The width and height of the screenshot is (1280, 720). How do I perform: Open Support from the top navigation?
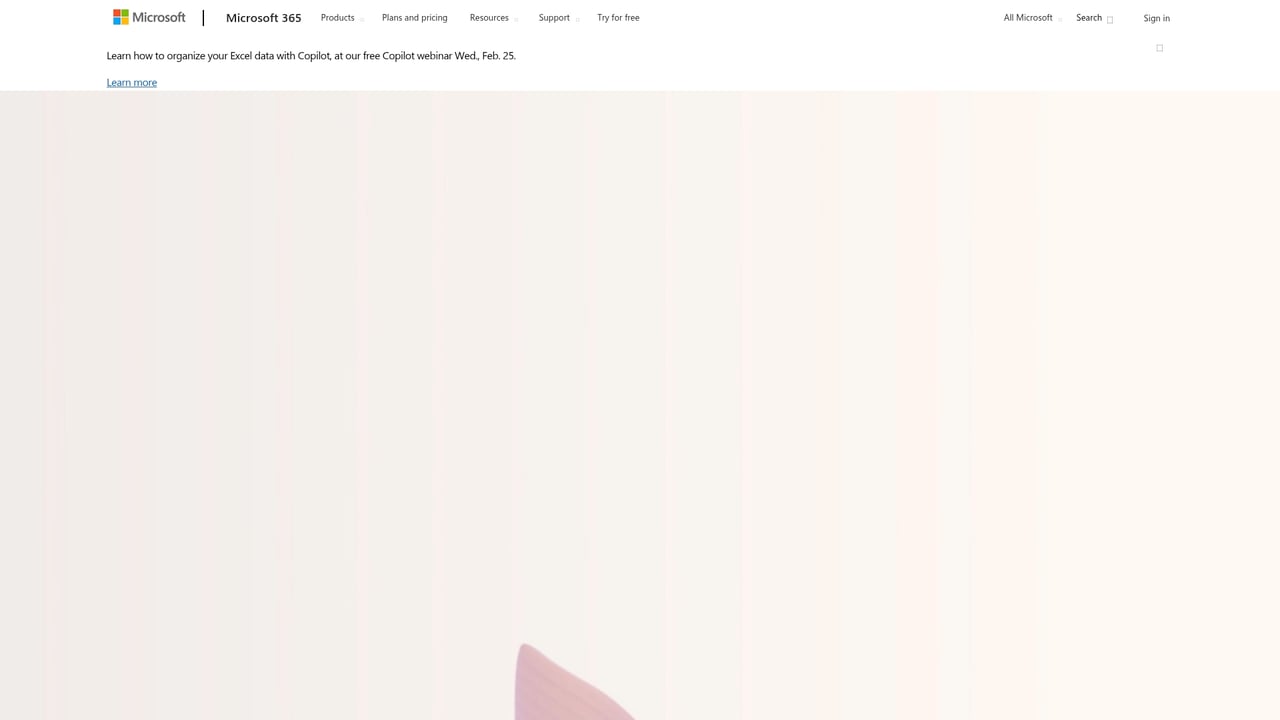(x=554, y=17)
